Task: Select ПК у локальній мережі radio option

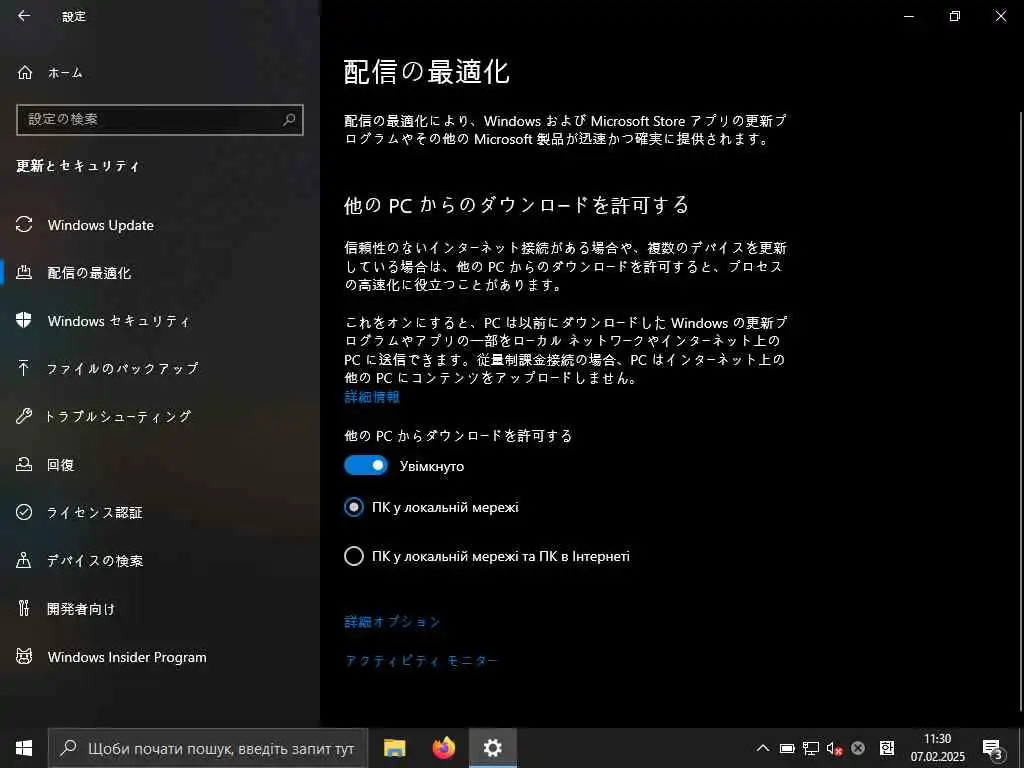Action: click(x=353, y=507)
